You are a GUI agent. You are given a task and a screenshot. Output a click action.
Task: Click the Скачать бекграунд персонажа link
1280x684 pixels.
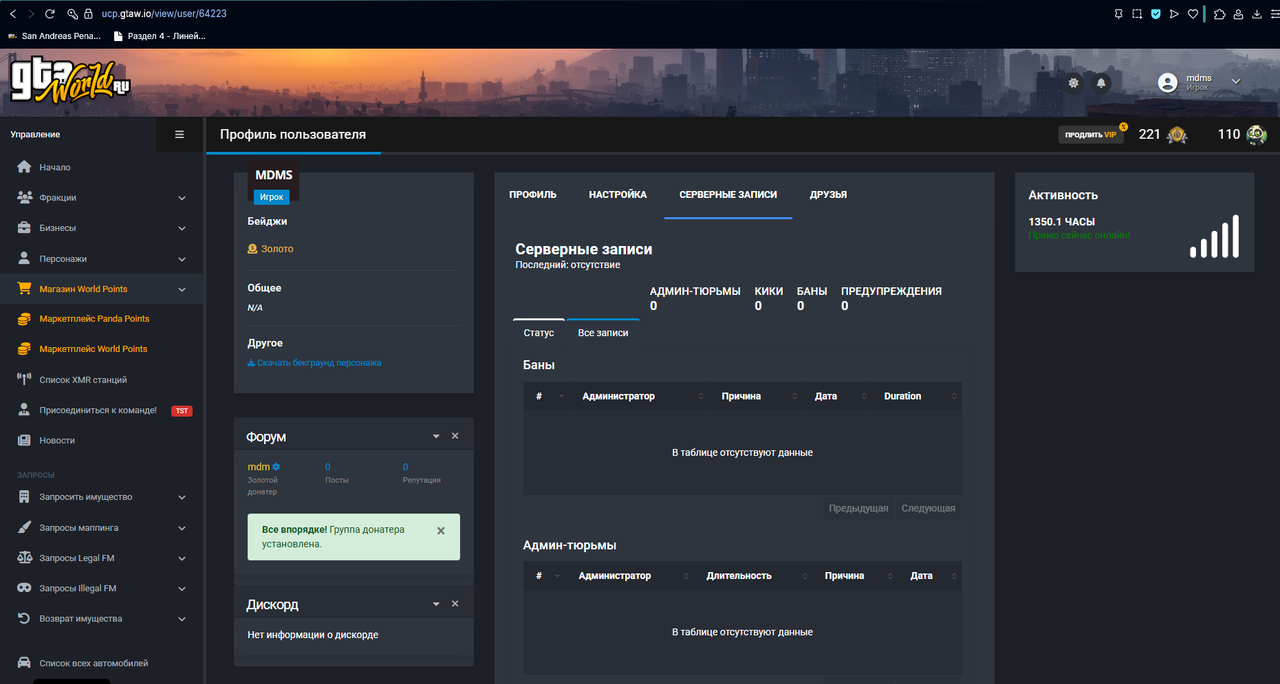[314, 363]
